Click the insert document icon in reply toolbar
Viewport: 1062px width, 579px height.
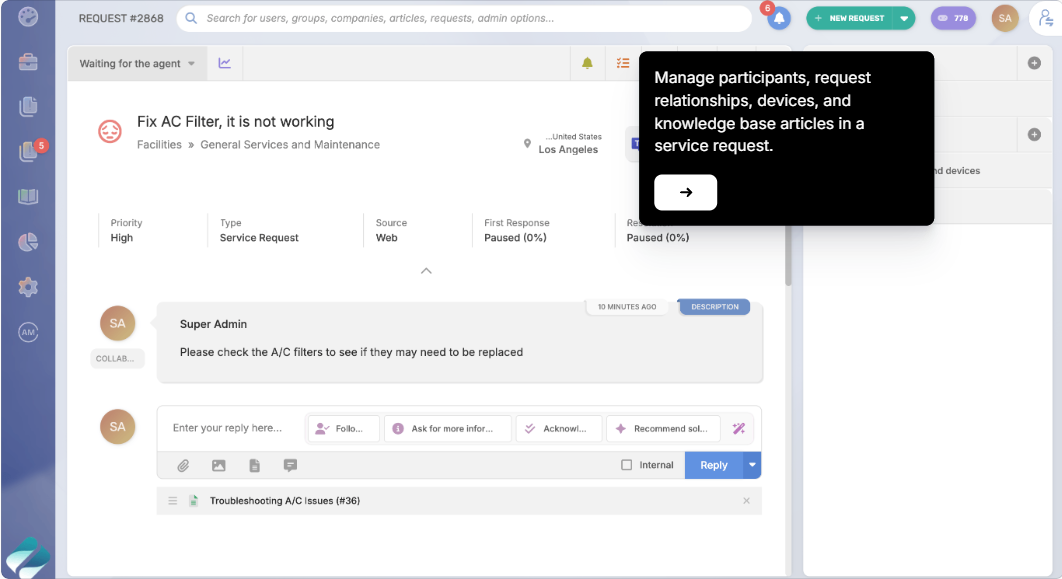point(255,465)
